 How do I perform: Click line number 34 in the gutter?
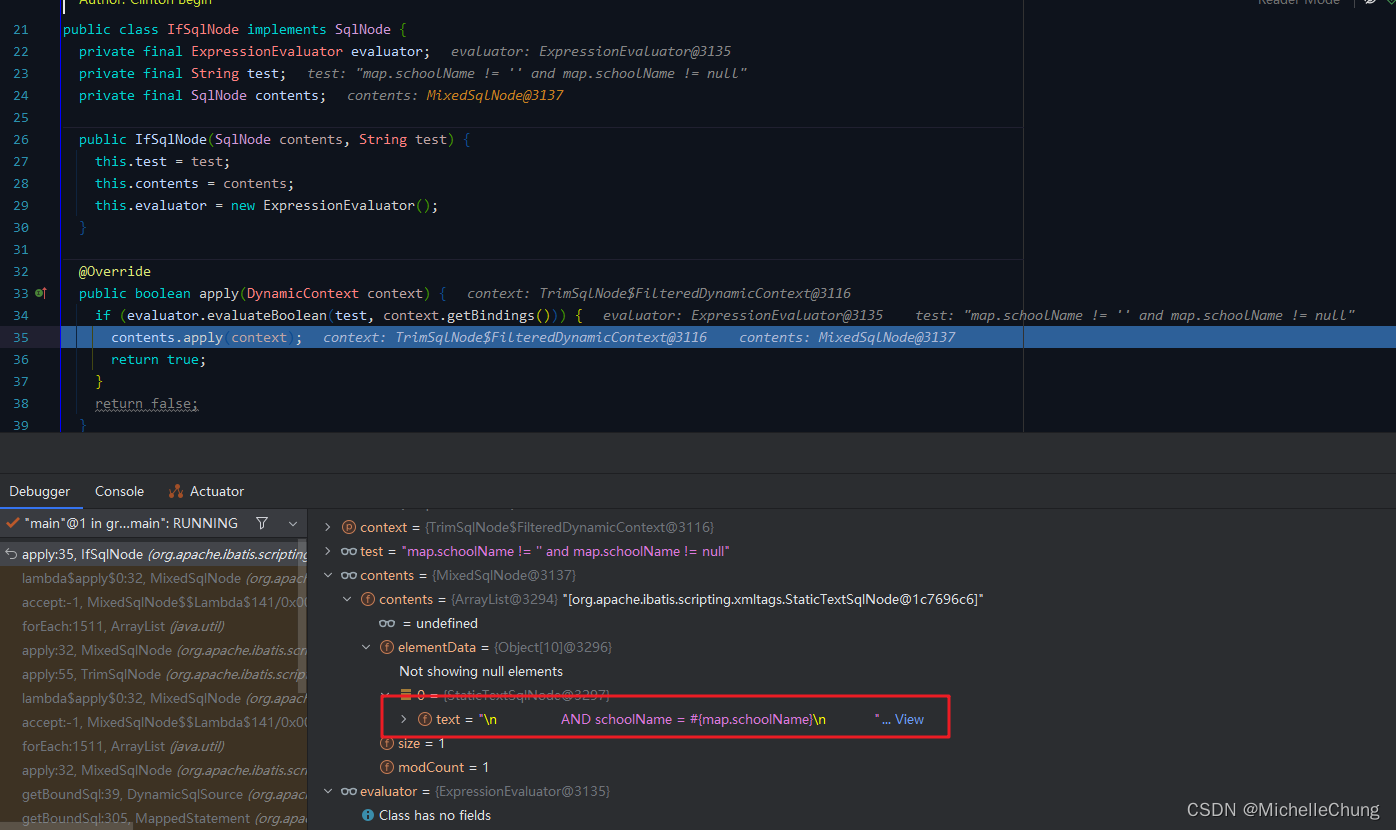[x=21, y=315]
